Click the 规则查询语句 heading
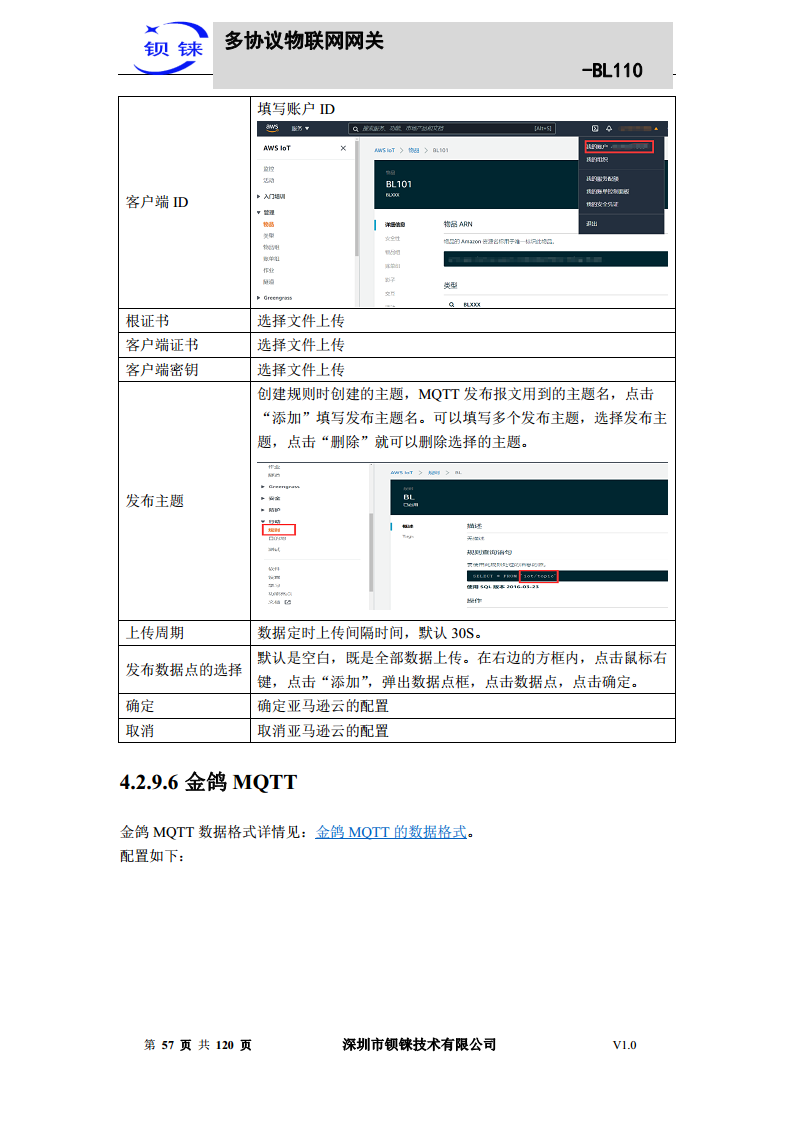793x1122 pixels. click(x=490, y=552)
